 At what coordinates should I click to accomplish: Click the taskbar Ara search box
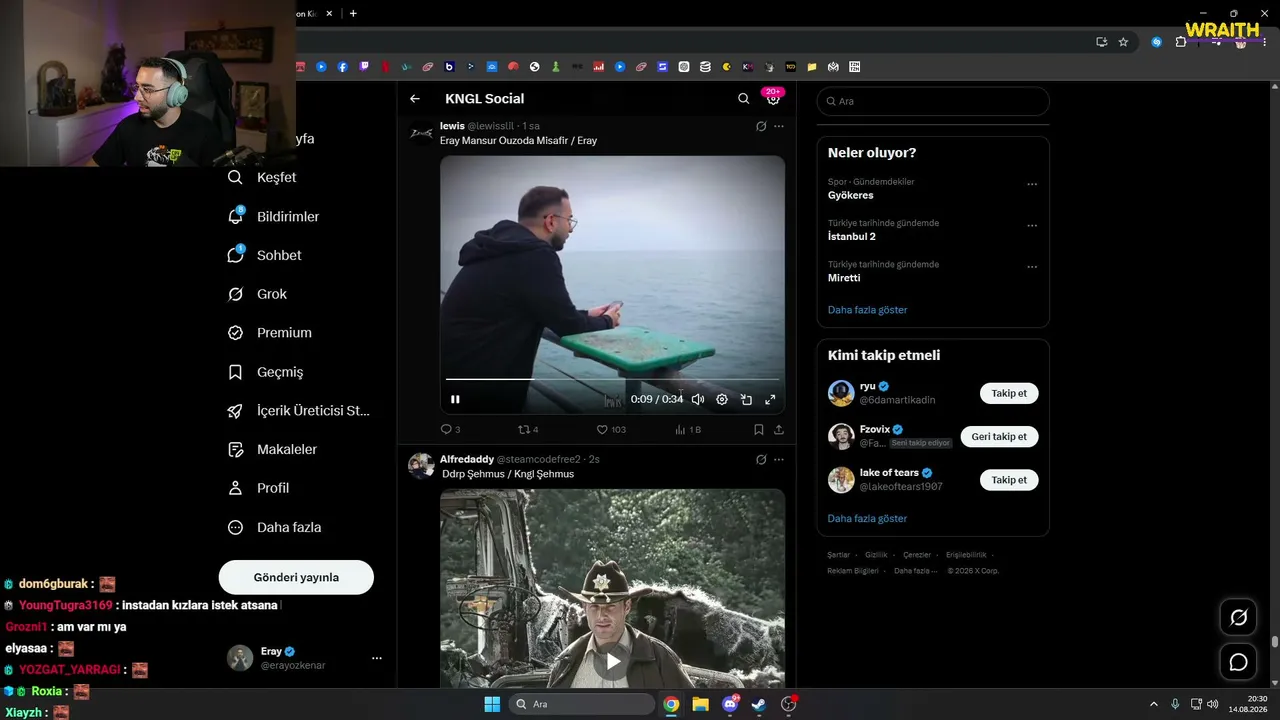(x=582, y=704)
